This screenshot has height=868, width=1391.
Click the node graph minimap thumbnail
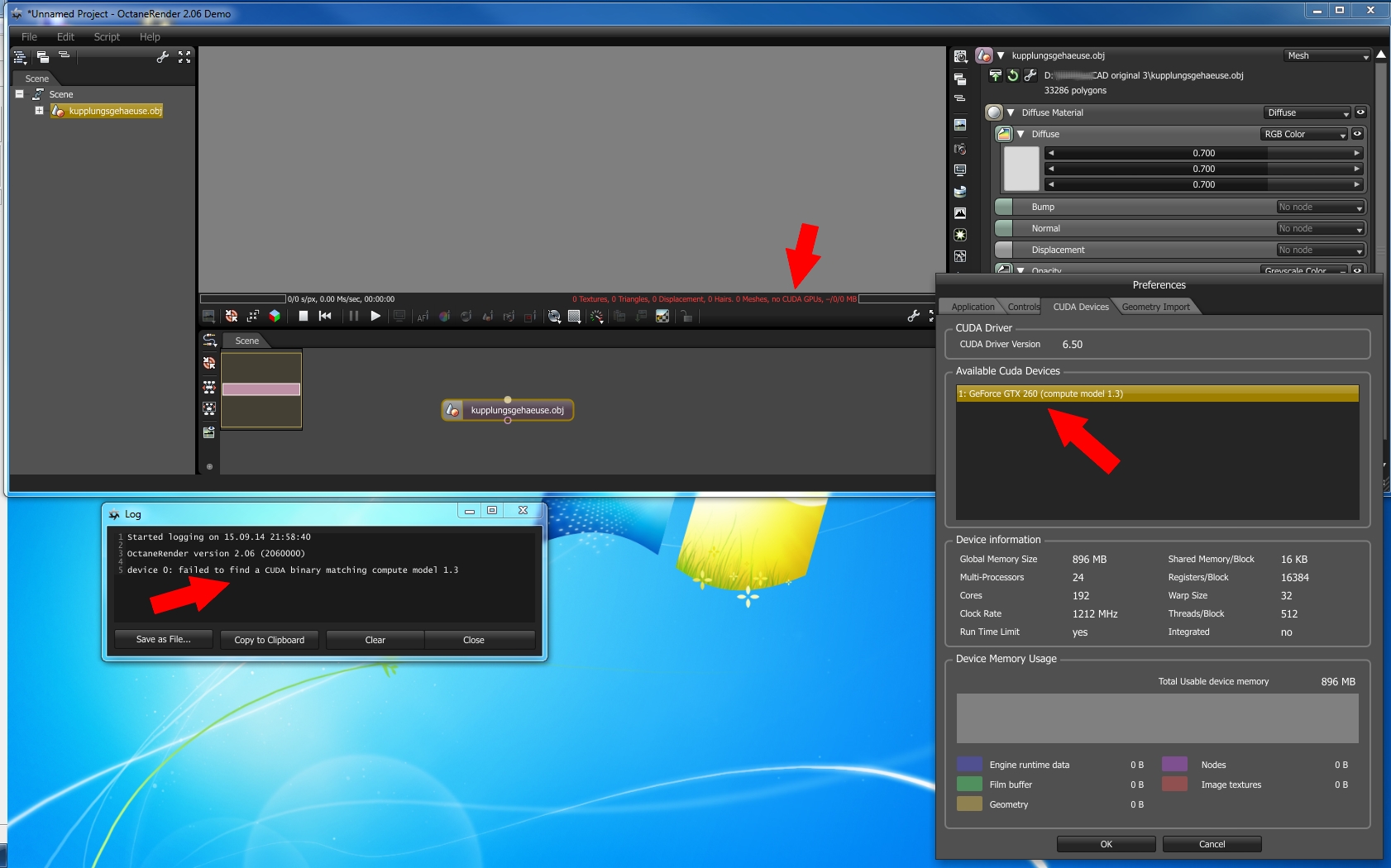(x=261, y=390)
